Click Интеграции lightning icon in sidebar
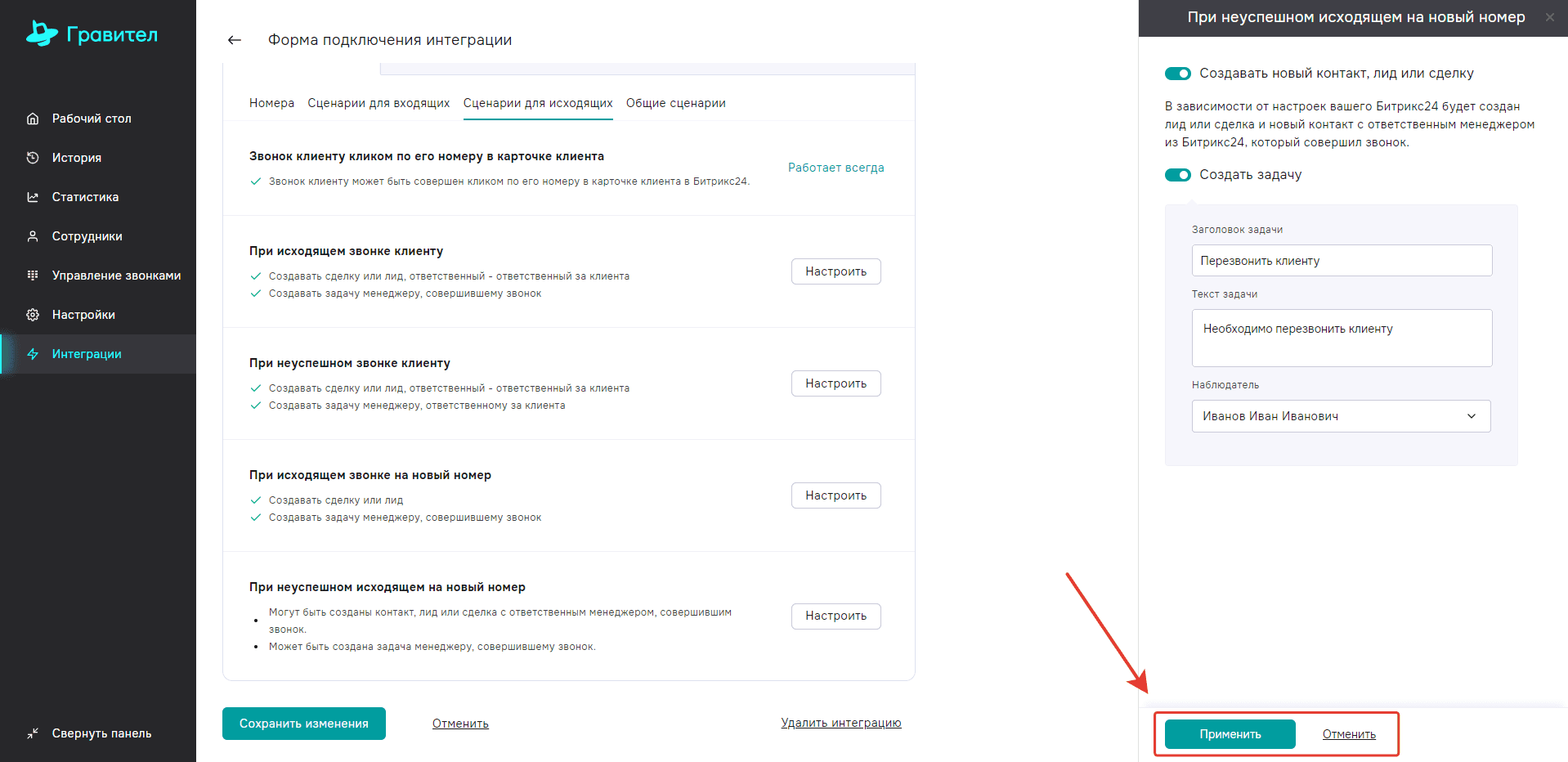The image size is (1568, 762). pos(33,354)
